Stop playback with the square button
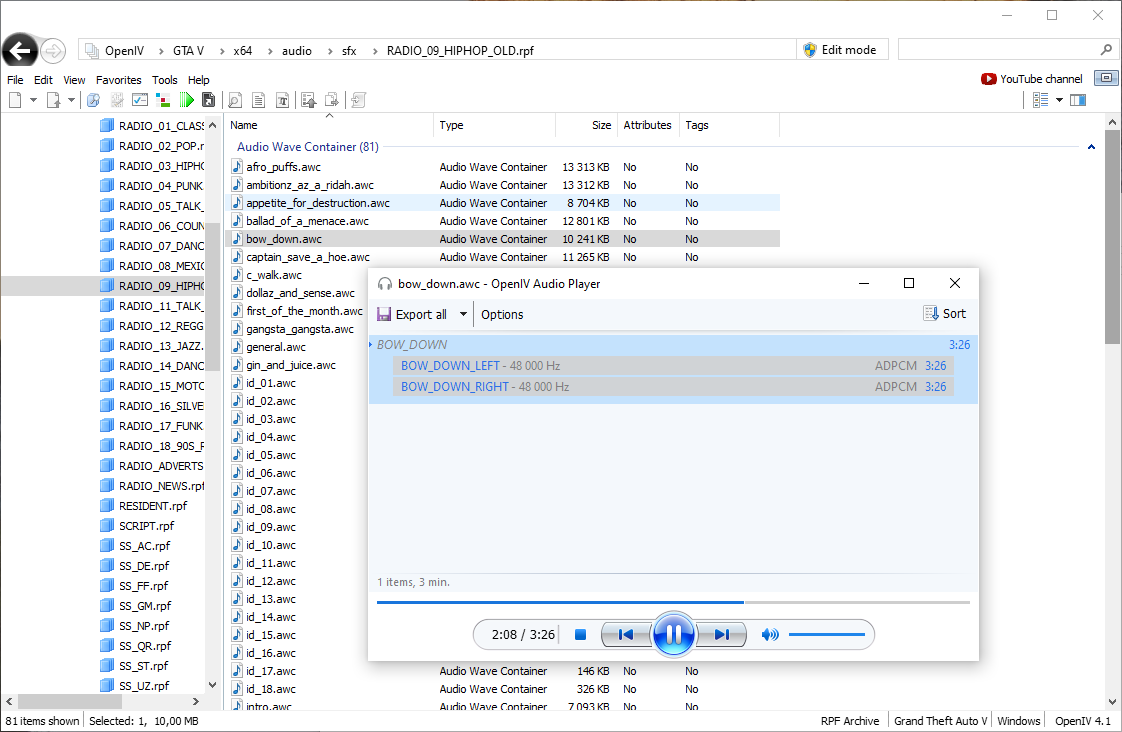This screenshot has height=732, width=1122. (x=580, y=634)
